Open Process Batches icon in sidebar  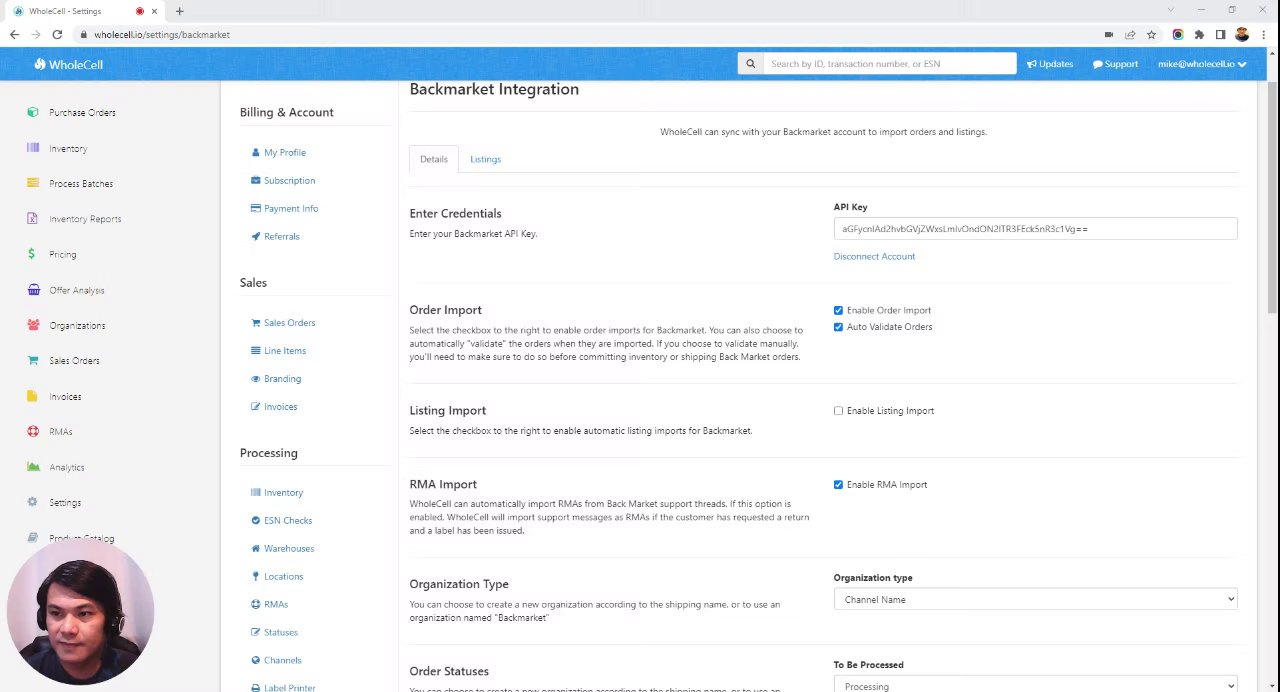pyautogui.click(x=33, y=183)
